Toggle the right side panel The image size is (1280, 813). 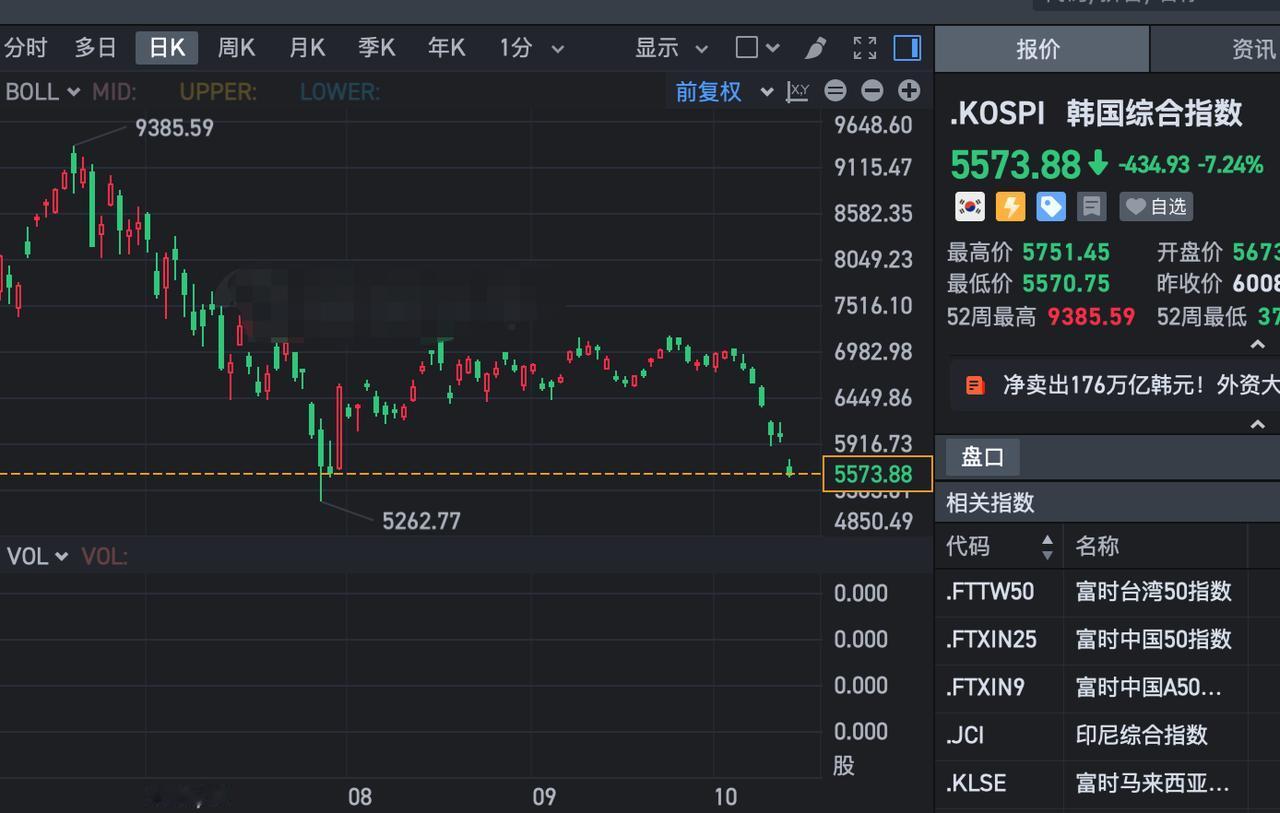tap(907, 47)
